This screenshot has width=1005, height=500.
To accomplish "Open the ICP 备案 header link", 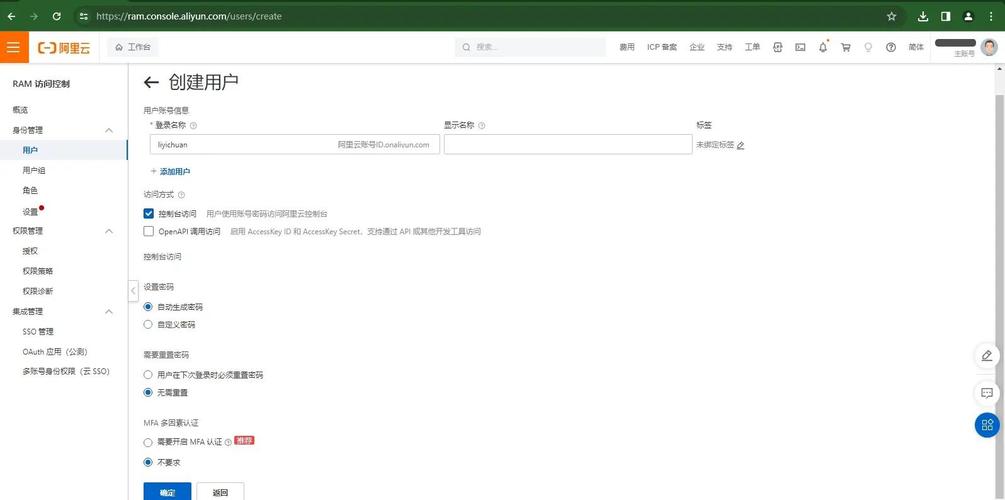I will click(x=662, y=47).
